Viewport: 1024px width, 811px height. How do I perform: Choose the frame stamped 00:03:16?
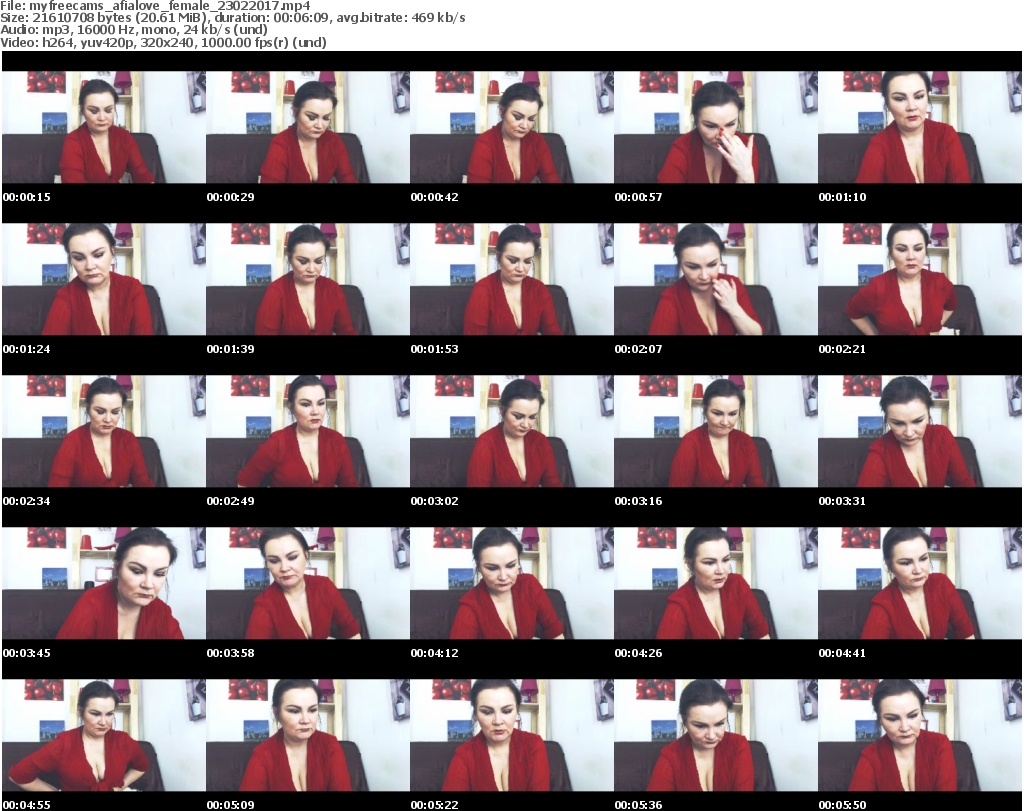coord(716,432)
